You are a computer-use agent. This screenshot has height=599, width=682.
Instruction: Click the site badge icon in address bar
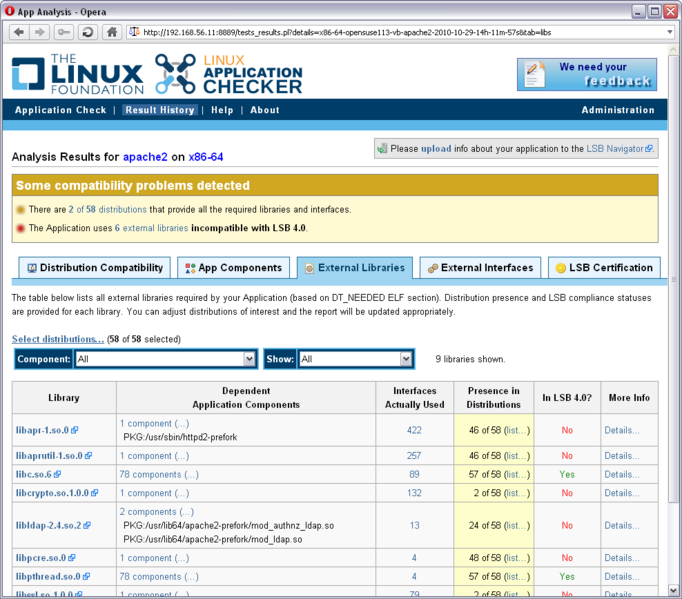tap(134, 32)
